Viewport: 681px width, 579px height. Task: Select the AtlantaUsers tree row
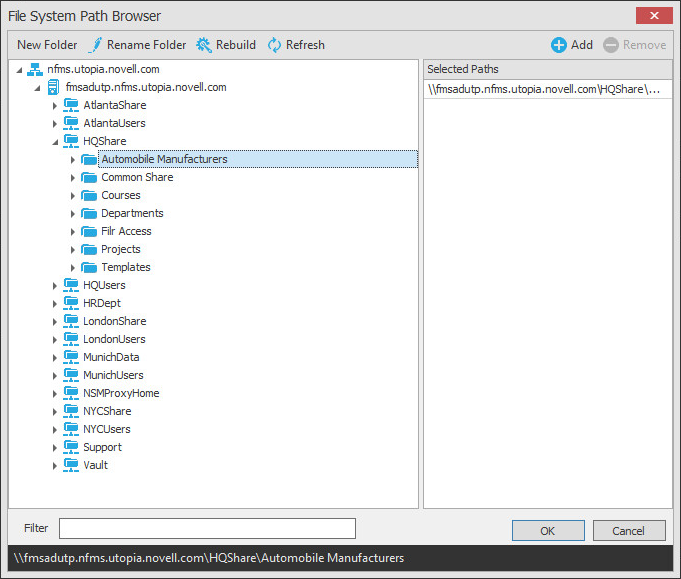click(x=114, y=123)
